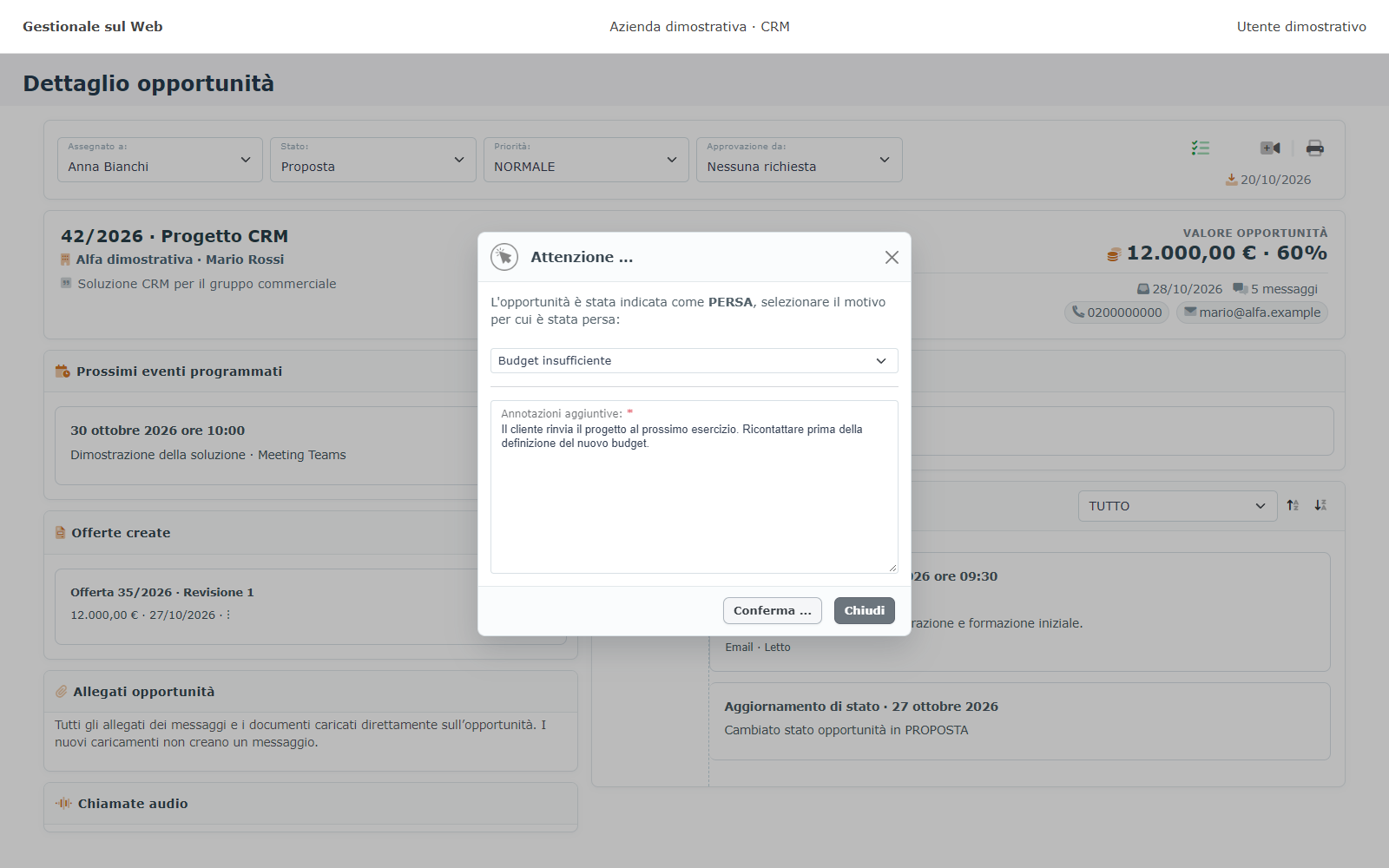1389x868 pixels.
Task: Sort timeline descending
Action: tap(1320, 505)
